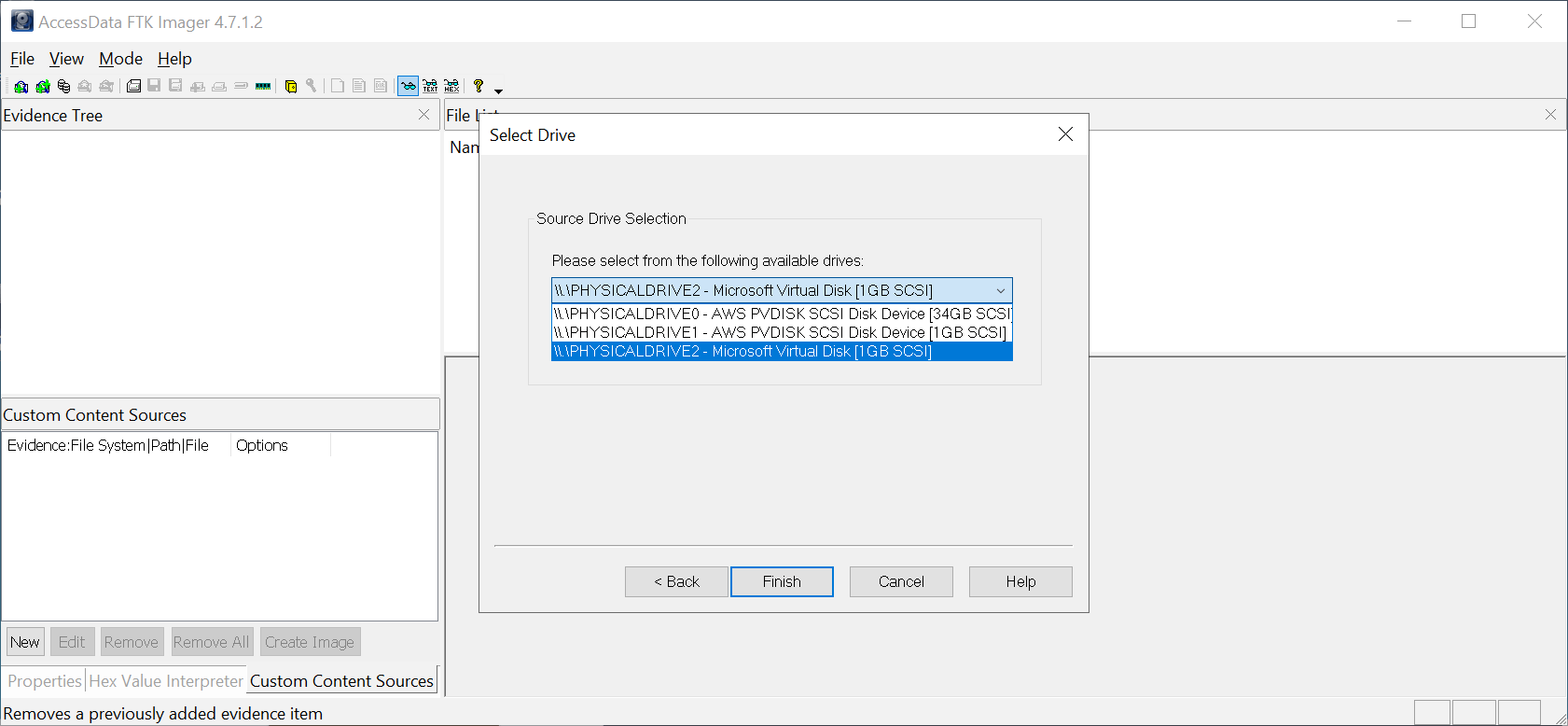
Task: Click the yellow question mark help icon
Action: [x=479, y=86]
